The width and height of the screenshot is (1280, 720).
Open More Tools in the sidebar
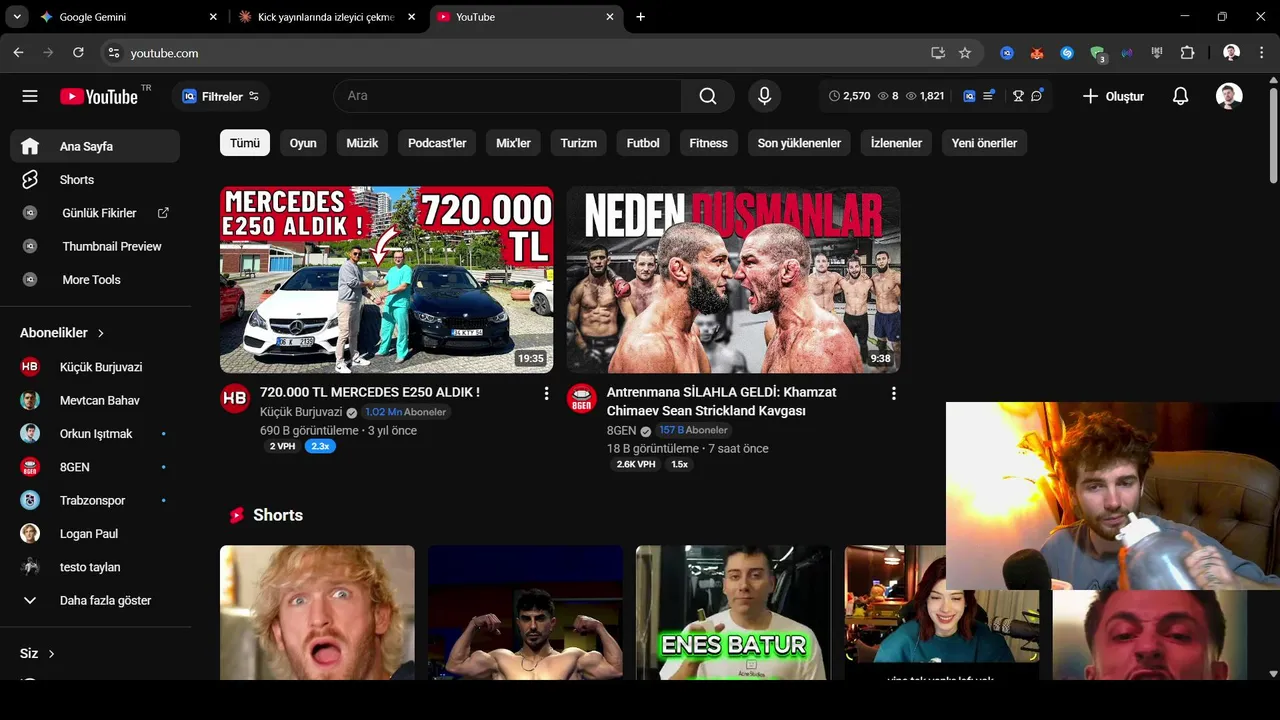point(95,280)
